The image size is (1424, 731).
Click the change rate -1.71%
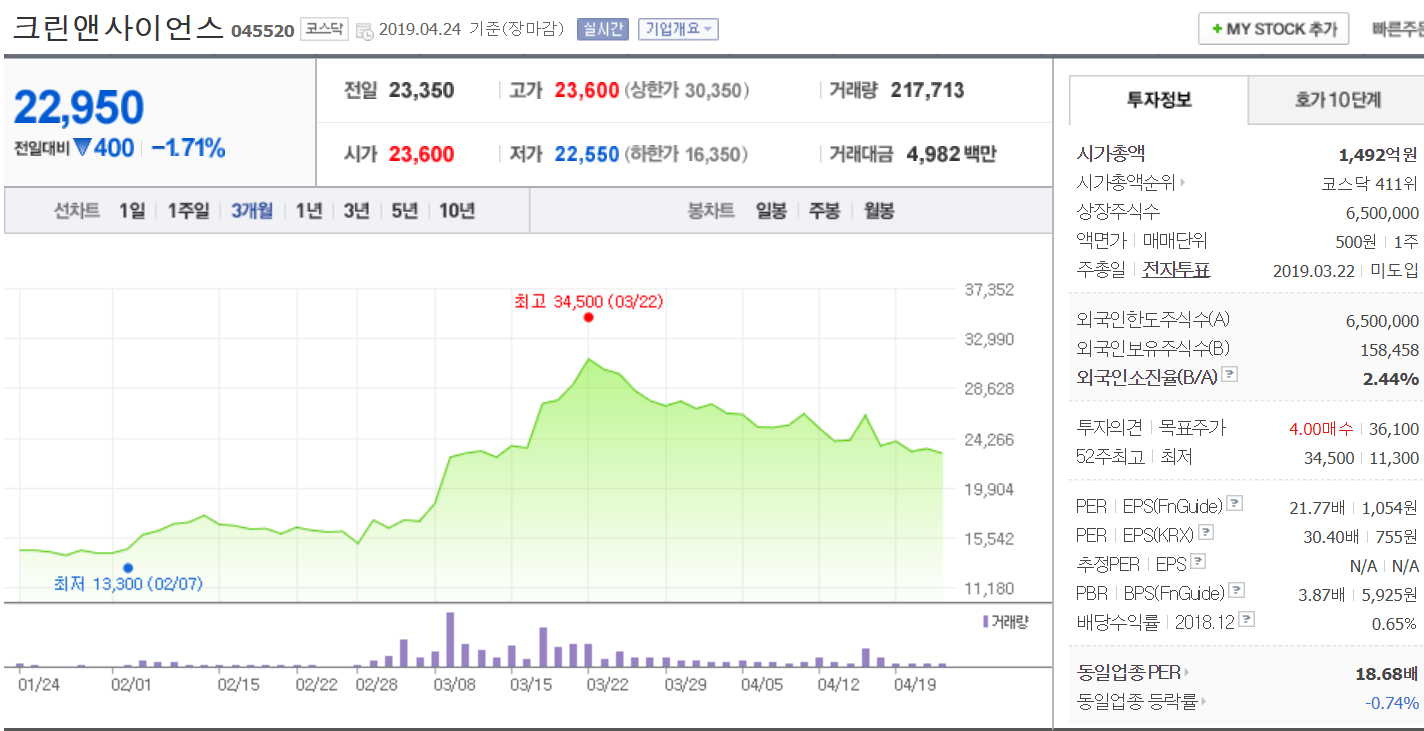(188, 148)
